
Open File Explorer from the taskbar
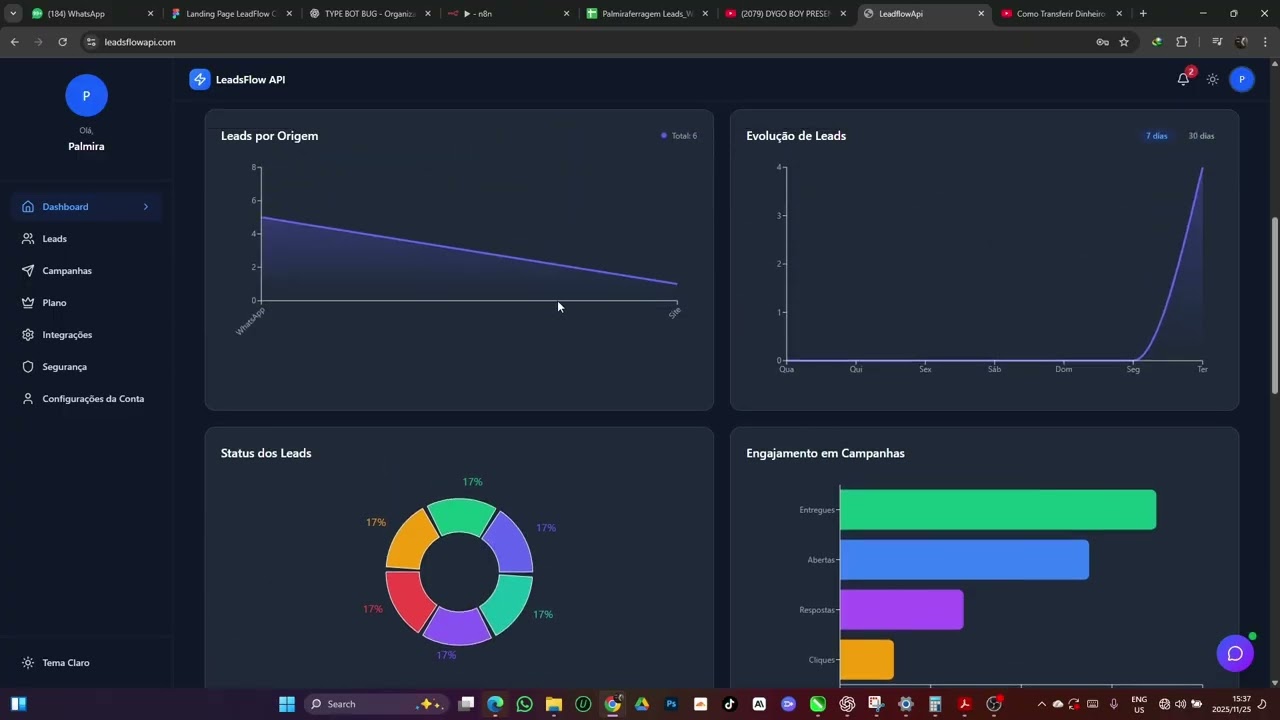[x=554, y=704]
